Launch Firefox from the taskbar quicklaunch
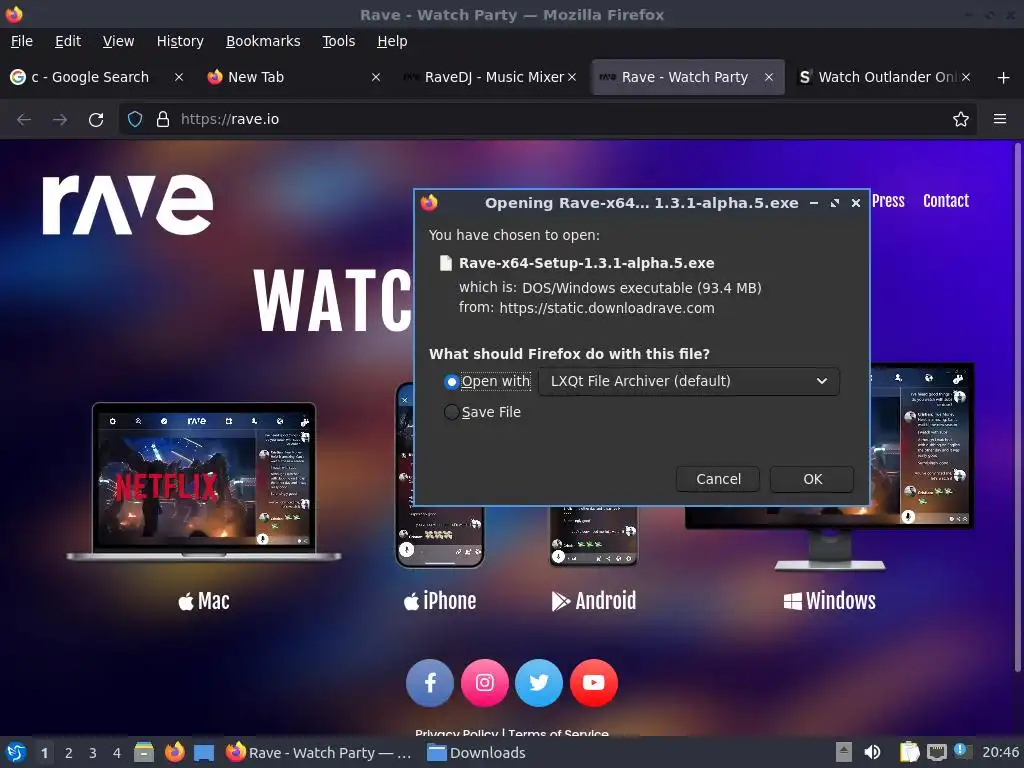This screenshot has height=768, width=1024. (174, 753)
